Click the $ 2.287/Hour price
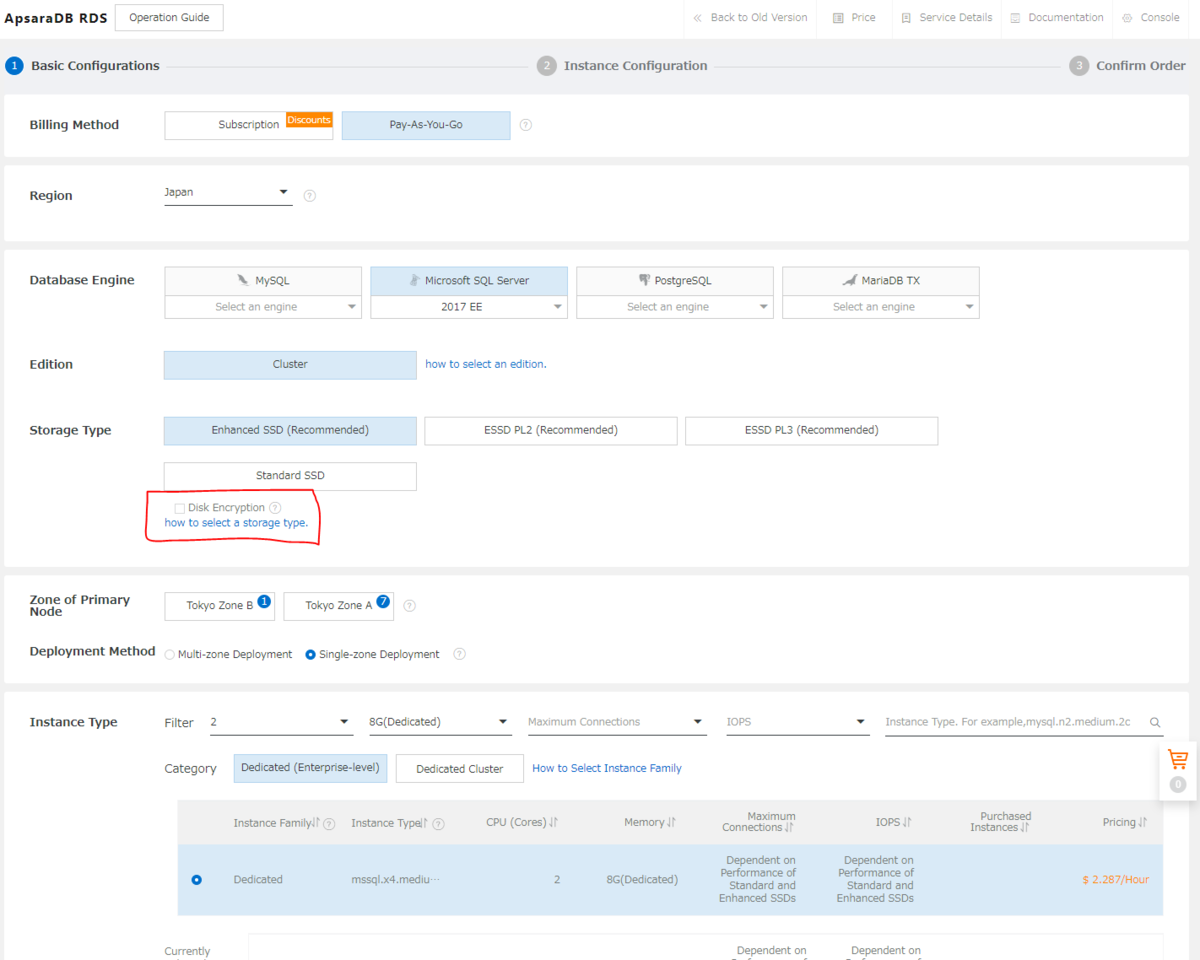Image resolution: width=1200 pixels, height=960 pixels. pos(1115,880)
